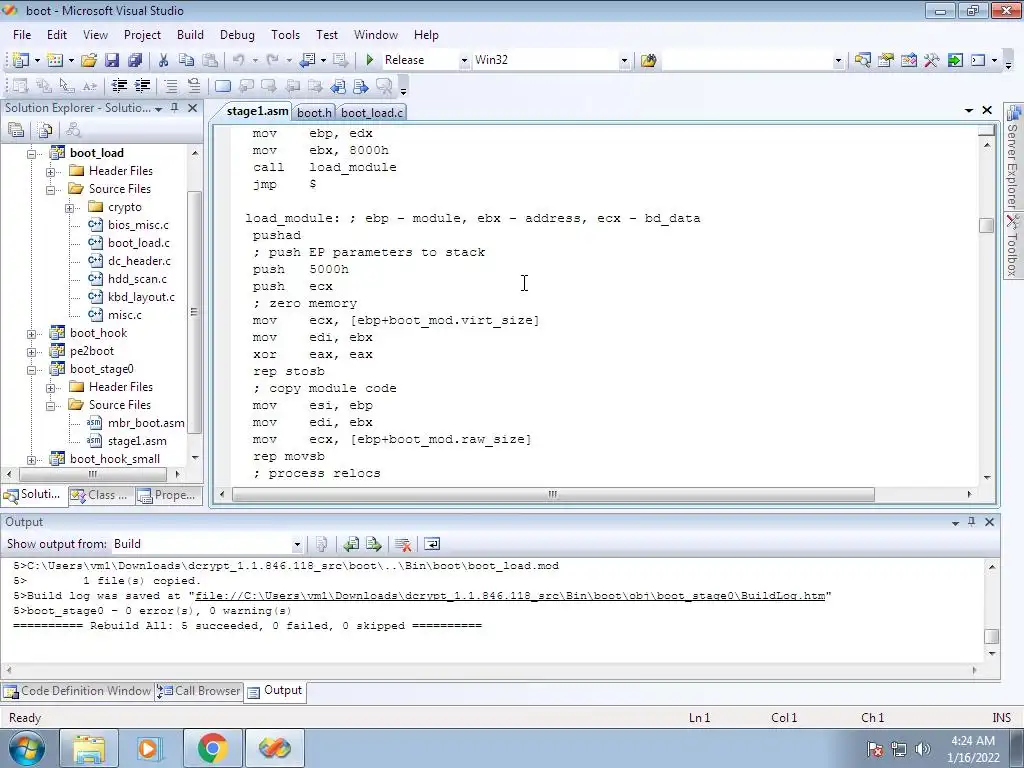Toggle Word Wrap icon in Output panel

pyautogui.click(x=432, y=544)
